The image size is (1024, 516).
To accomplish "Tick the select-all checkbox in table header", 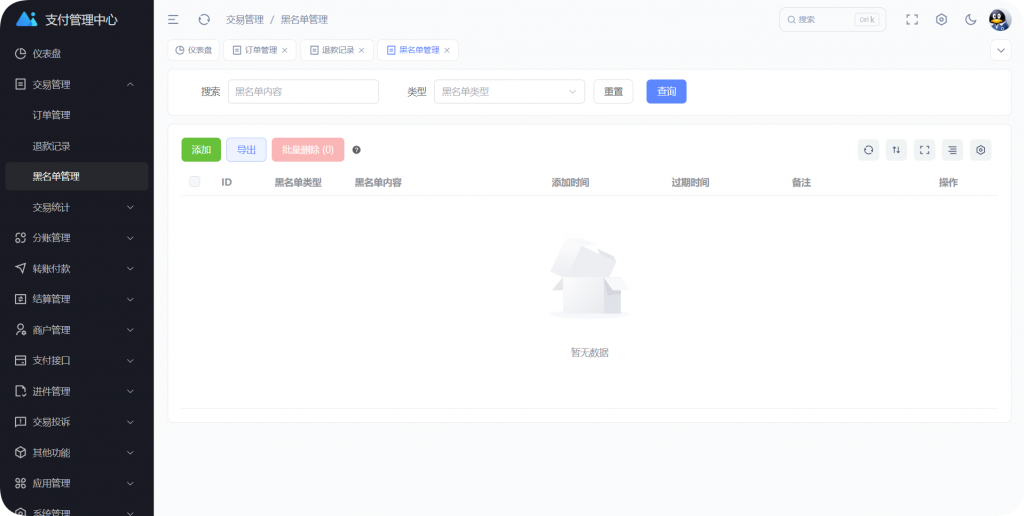I will [195, 182].
